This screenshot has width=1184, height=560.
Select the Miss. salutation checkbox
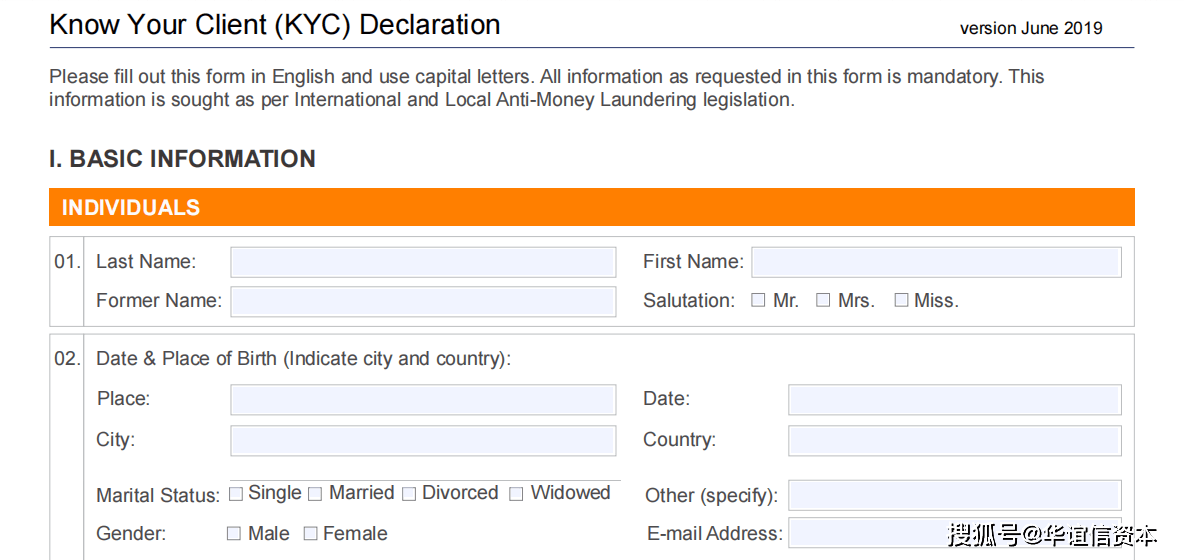pyautogui.click(x=901, y=300)
